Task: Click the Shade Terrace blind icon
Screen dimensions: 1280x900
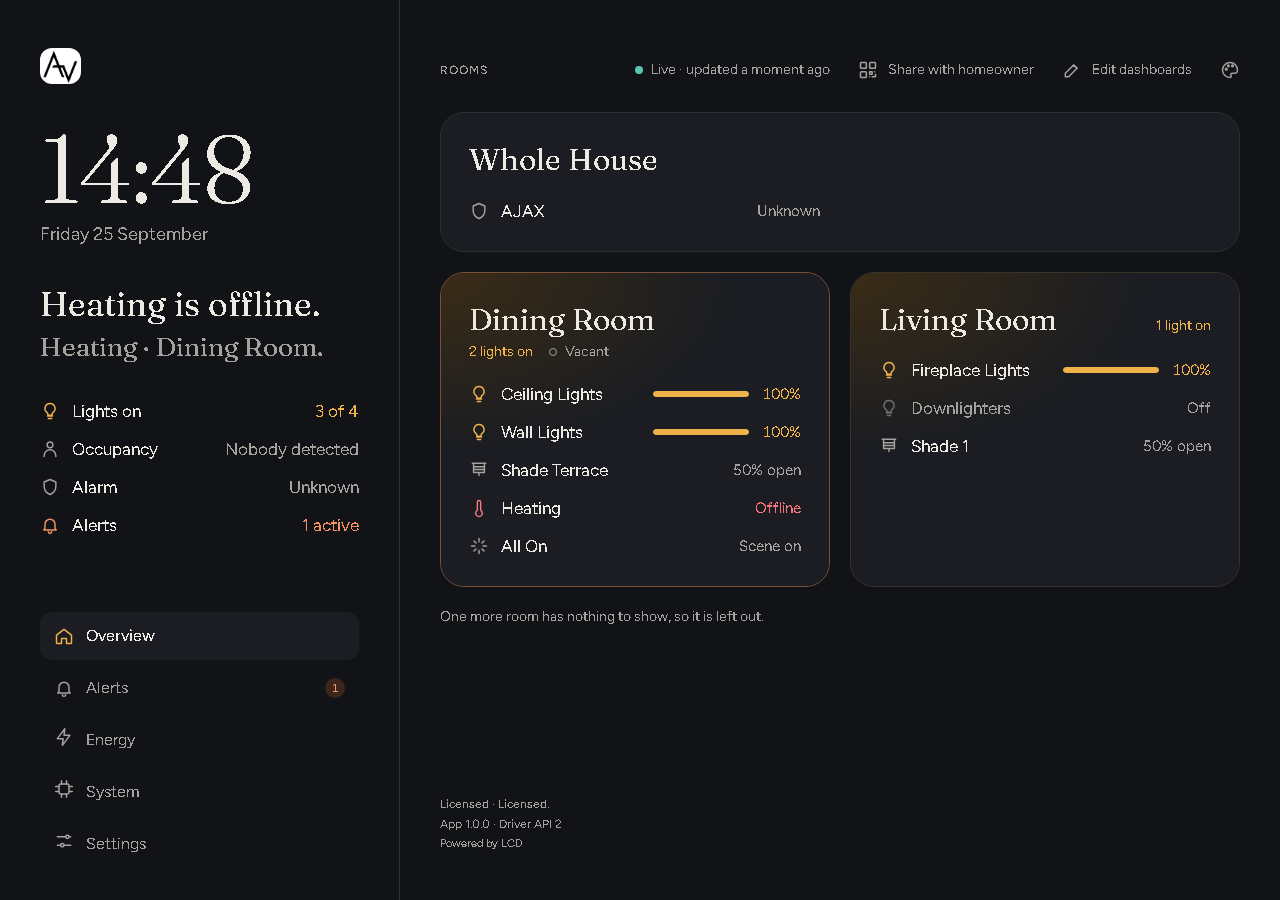Action: (479, 470)
